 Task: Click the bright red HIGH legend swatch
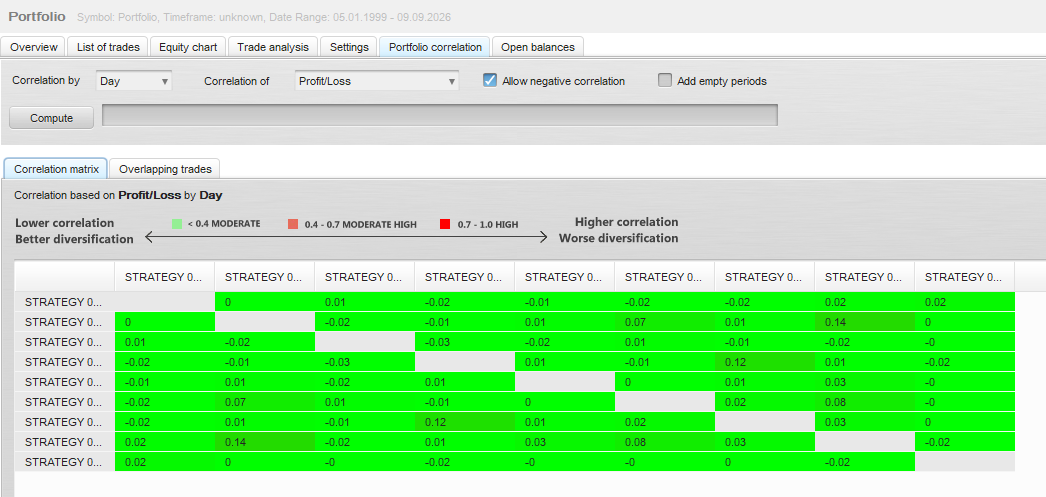point(446,224)
